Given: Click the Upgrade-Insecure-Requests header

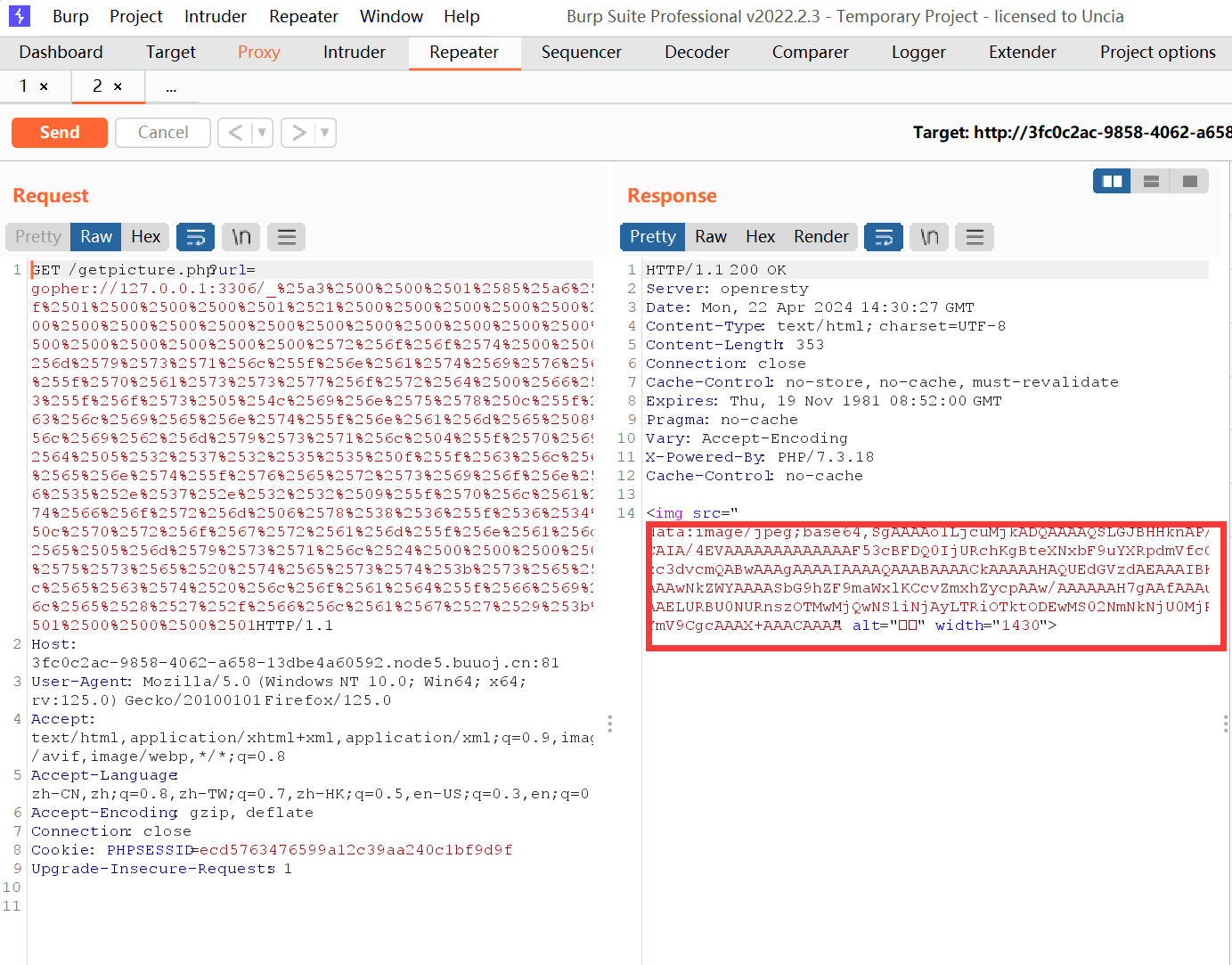Looking at the screenshot, I should (x=161, y=869).
